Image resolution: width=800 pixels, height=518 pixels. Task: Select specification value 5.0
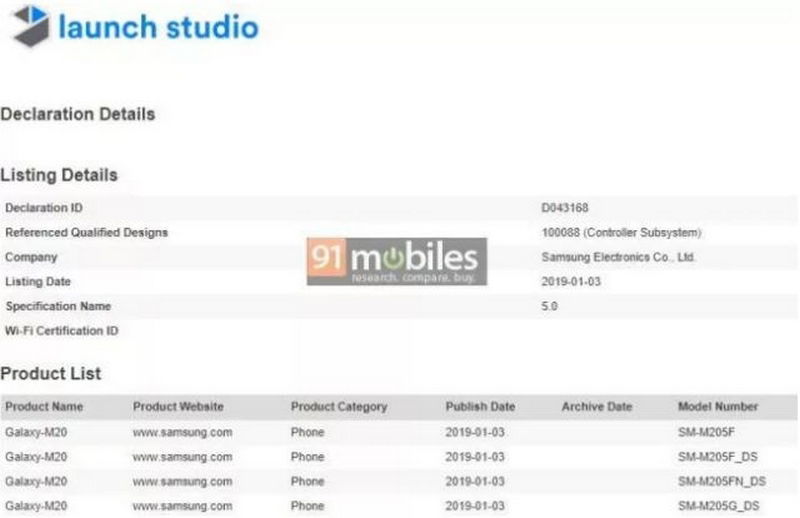[x=549, y=306]
